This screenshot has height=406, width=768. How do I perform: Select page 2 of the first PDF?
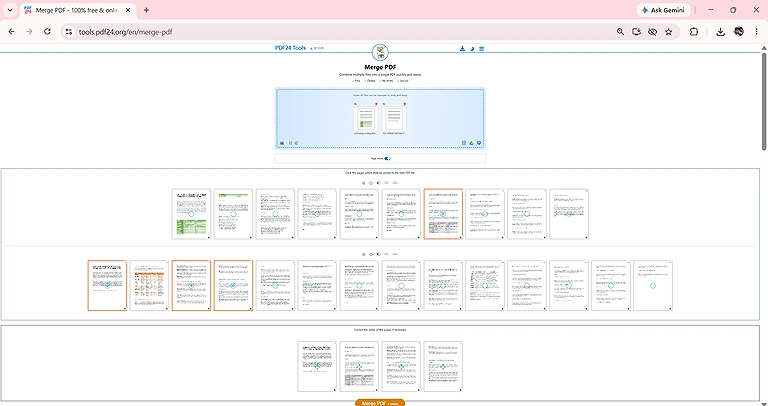click(x=233, y=214)
